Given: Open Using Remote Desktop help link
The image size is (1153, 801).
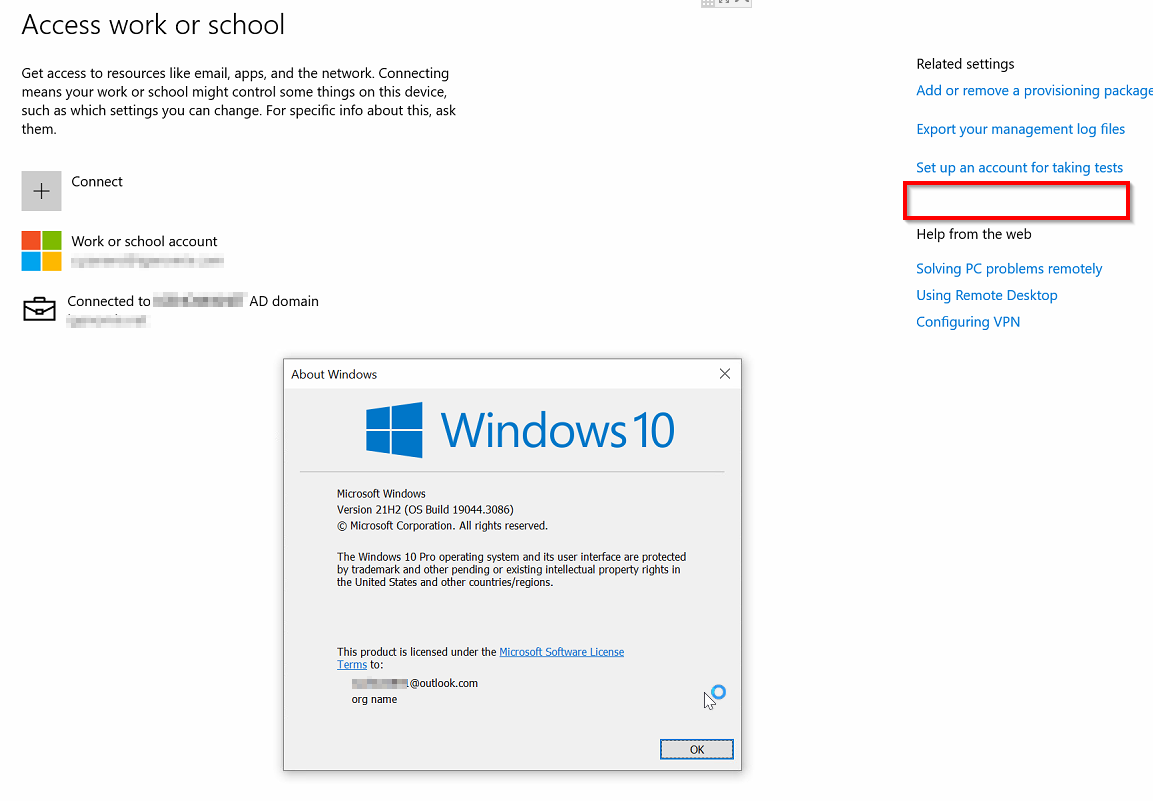Looking at the screenshot, I should pos(986,295).
